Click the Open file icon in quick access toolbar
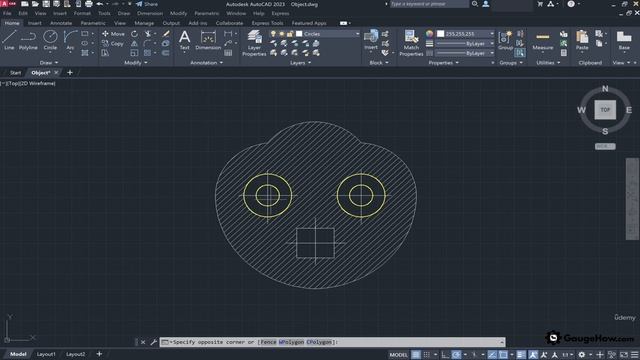640x360 pixels. point(35,4)
